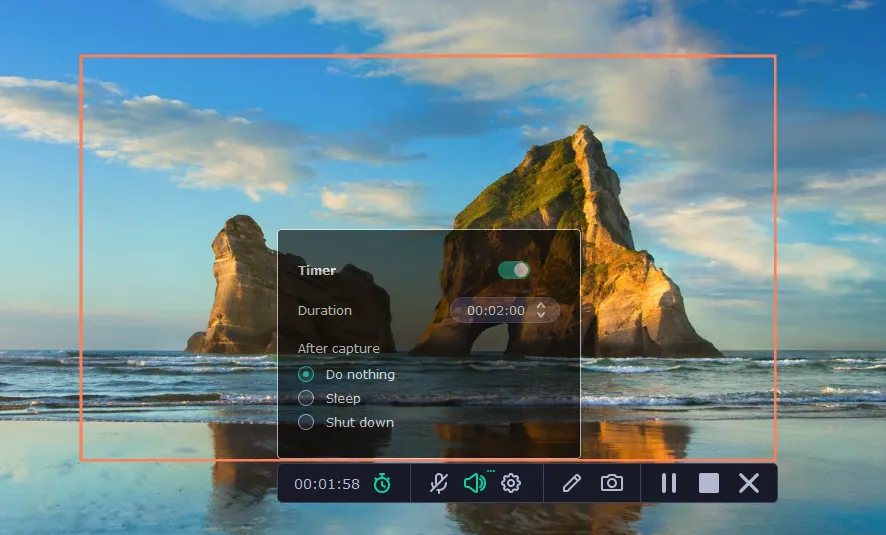Unmute the microphone icon
This screenshot has width=886, height=535.
[x=438, y=483]
